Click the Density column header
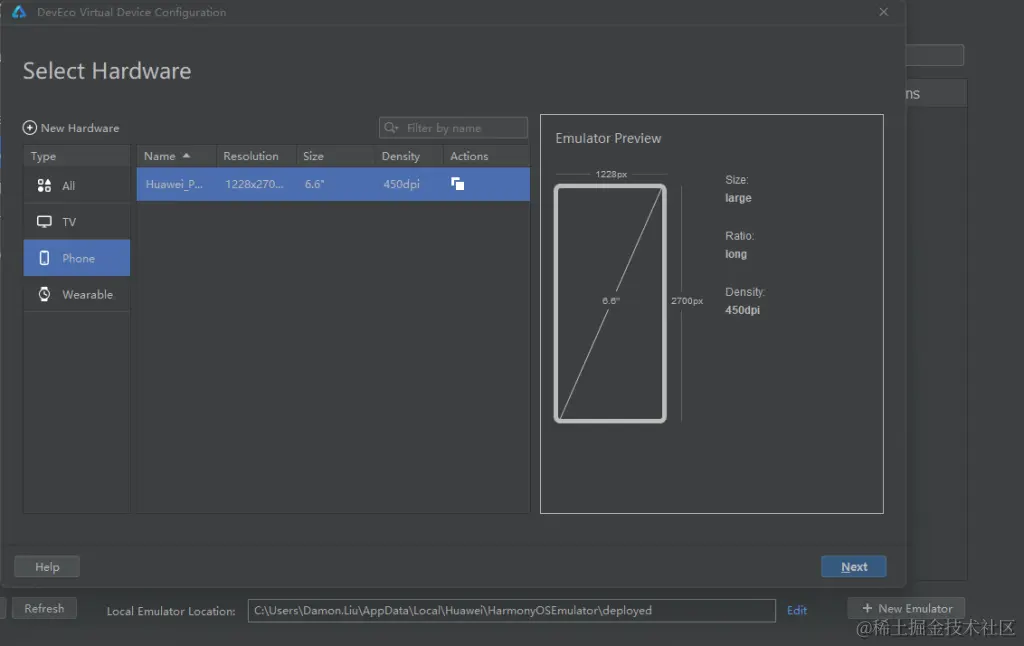The image size is (1024, 646). pyautogui.click(x=409, y=156)
